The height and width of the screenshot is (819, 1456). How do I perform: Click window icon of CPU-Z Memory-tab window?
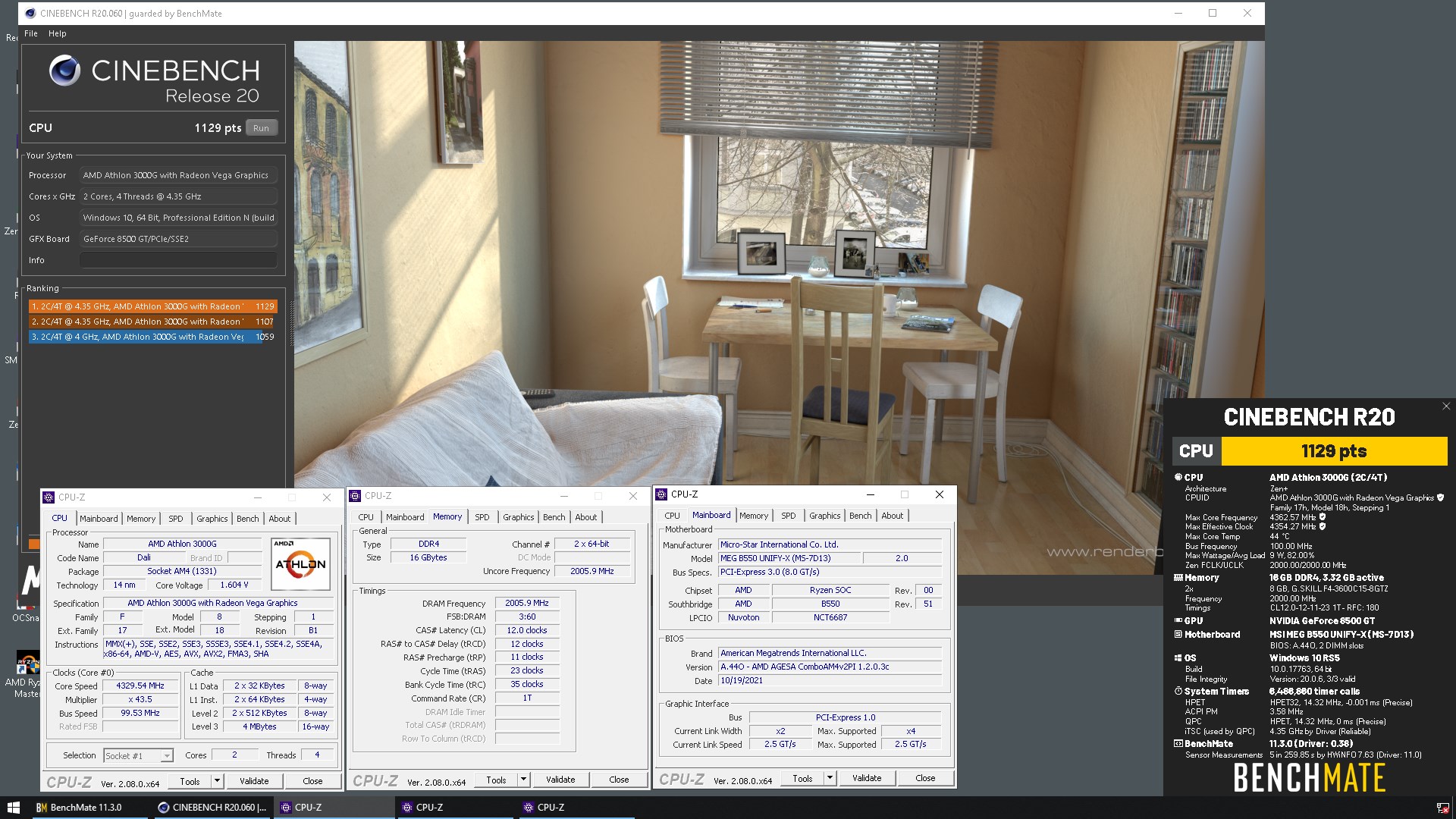tap(355, 496)
